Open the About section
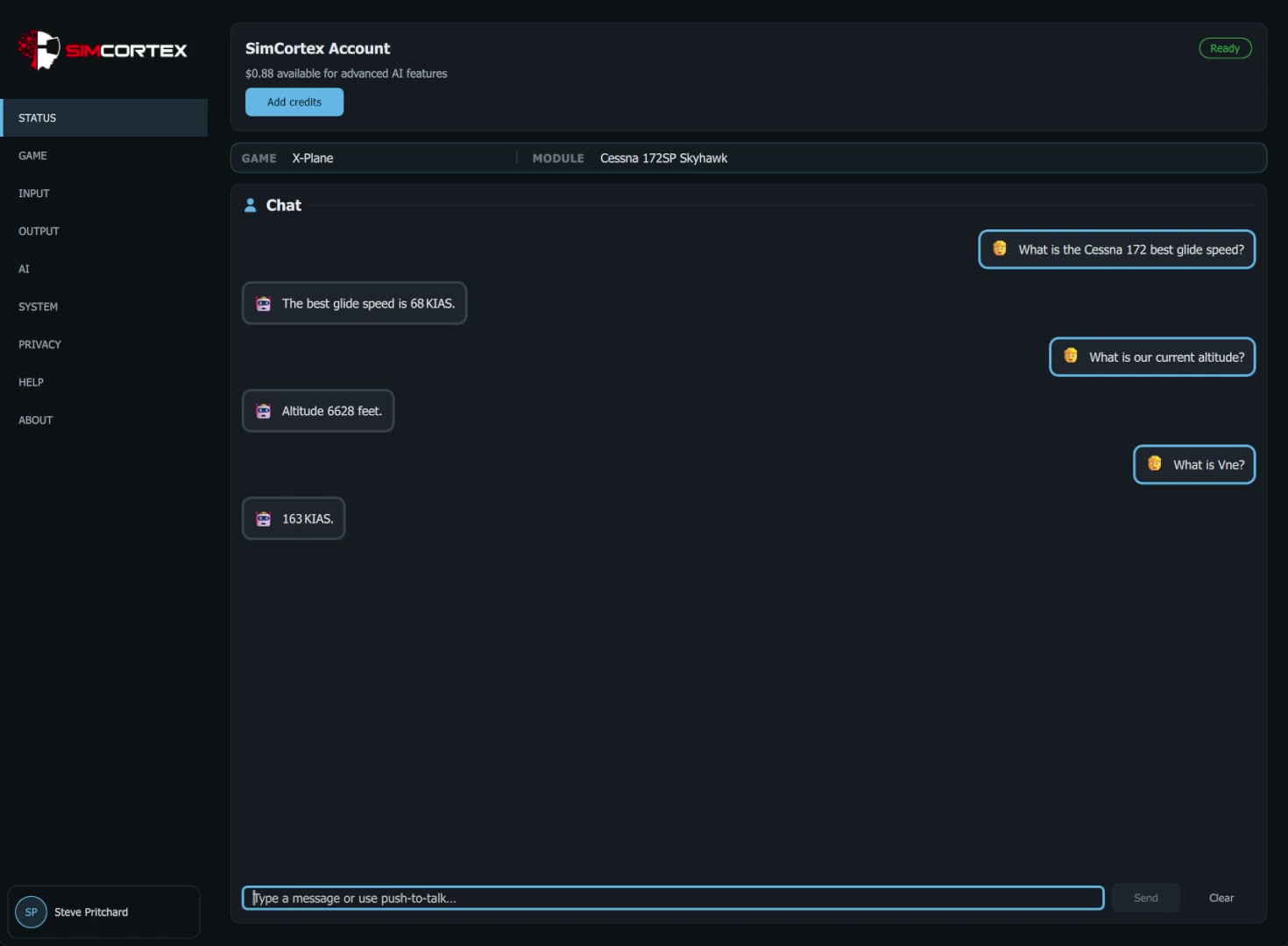Screen dimensions: 1288x946 click(x=104, y=419)
